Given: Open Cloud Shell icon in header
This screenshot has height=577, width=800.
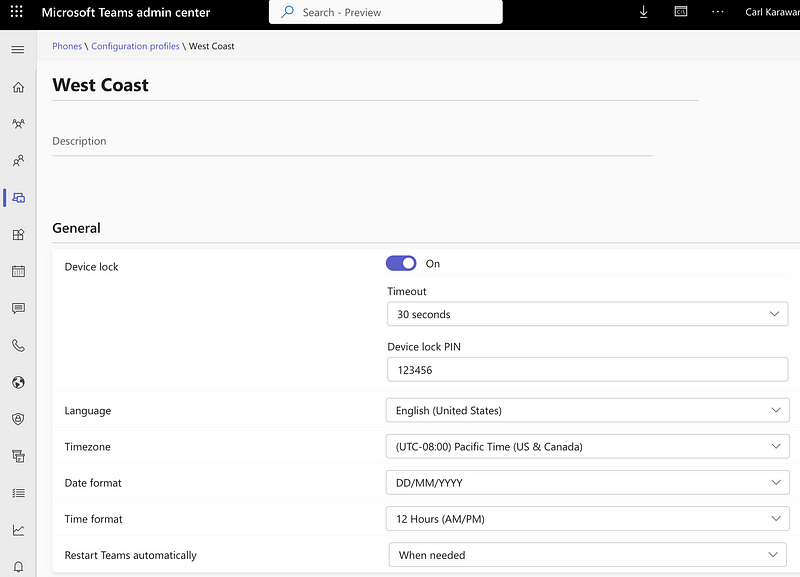Looking at the screenshot, I should [x=681, y=11].
